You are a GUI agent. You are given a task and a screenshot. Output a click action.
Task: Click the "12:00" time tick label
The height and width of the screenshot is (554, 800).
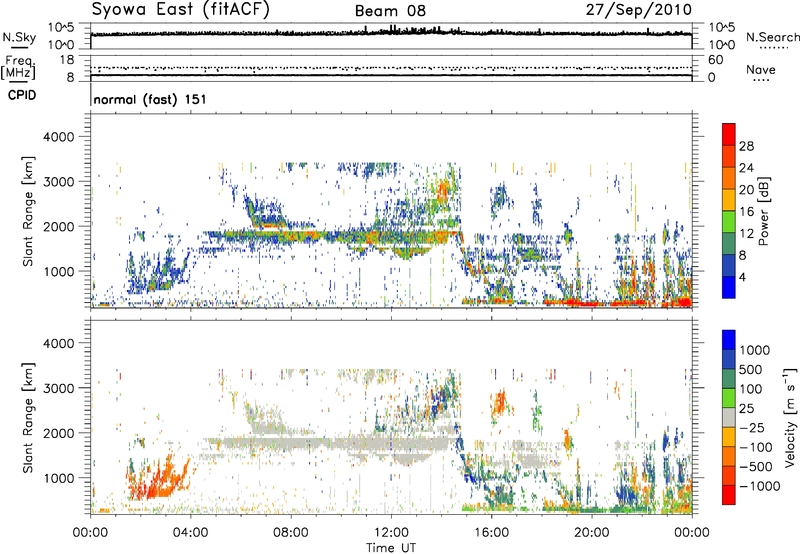coord(391,533)
